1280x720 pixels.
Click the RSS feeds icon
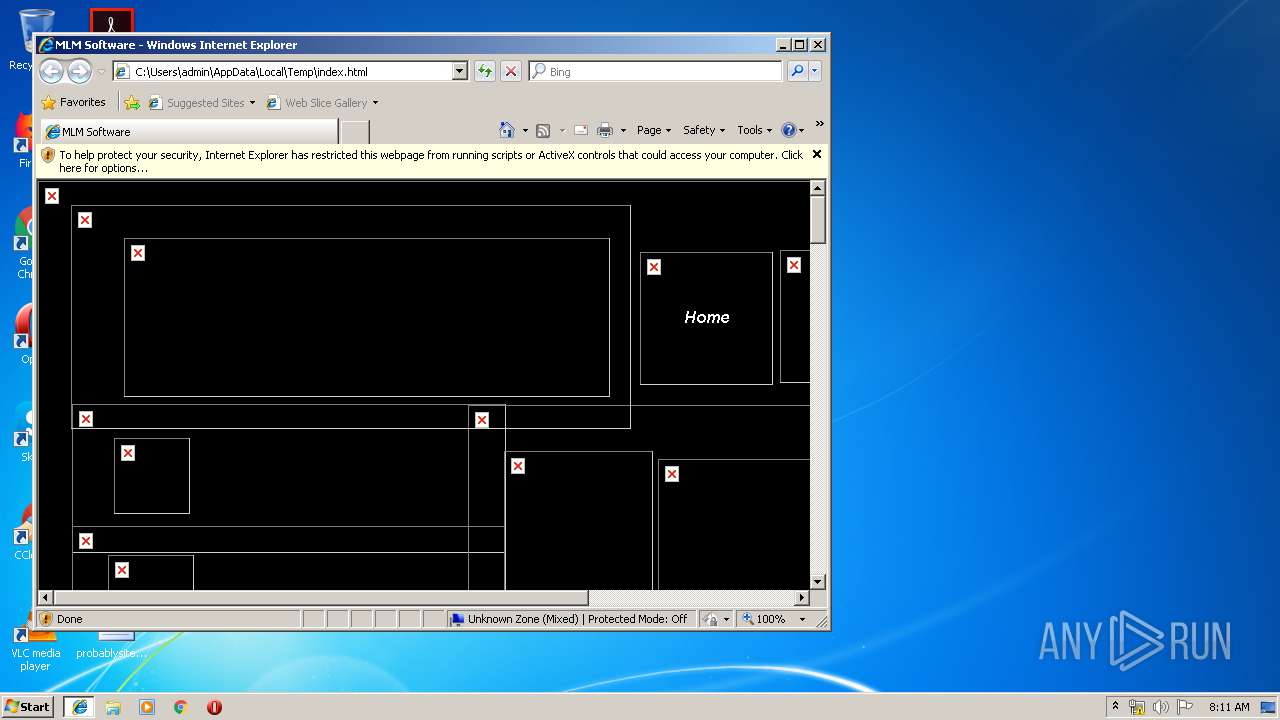click(x=543, y=130)
